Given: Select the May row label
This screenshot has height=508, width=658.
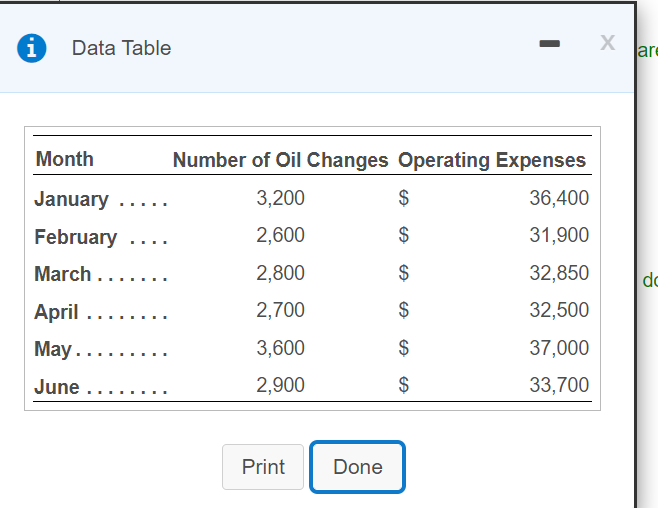Looking at the screenshot, I should [53, 349].
